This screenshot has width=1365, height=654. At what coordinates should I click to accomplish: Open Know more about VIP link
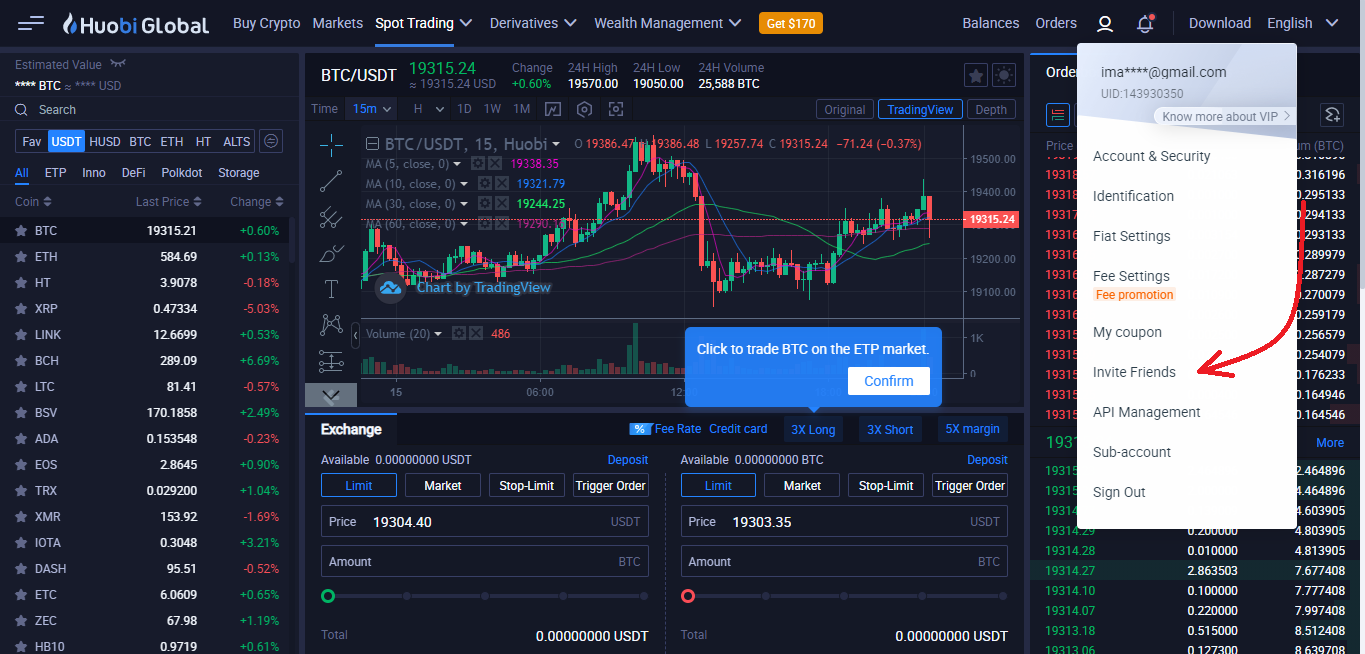[1226, 116]
